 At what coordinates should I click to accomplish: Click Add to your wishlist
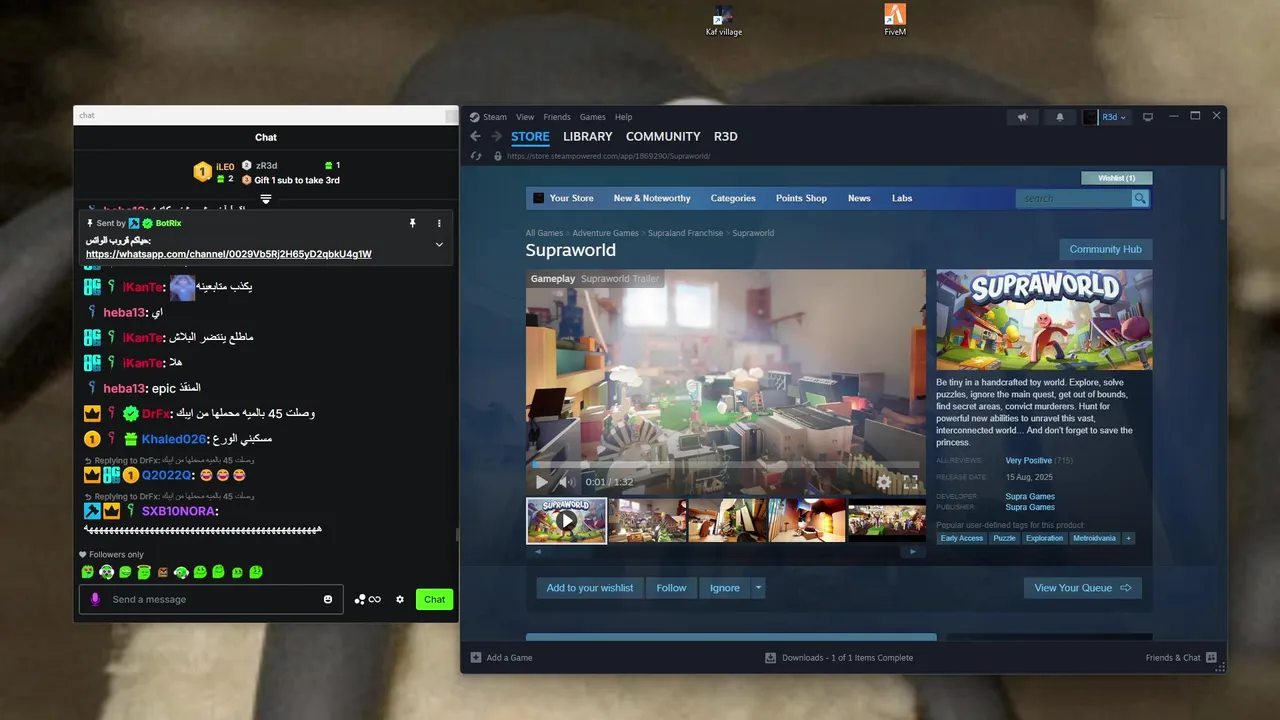coord(590,588)
